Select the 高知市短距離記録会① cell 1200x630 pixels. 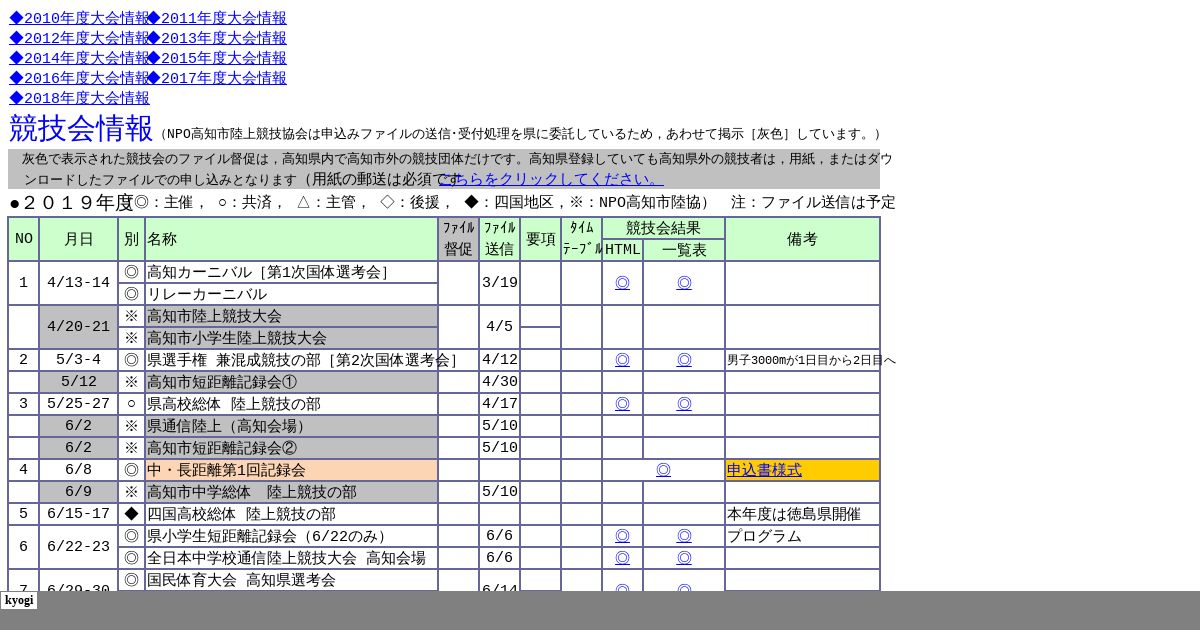coord(291,382)
